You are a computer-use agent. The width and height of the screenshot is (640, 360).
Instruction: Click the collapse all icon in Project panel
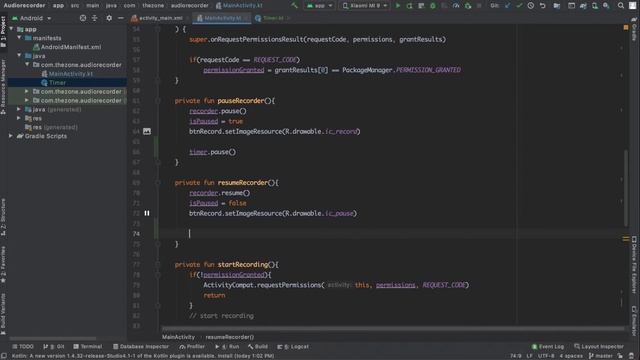coord(95,18)
